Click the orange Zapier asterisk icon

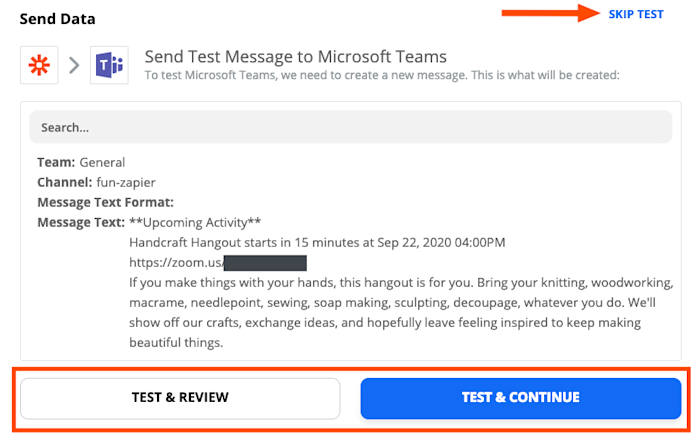(40, 66)
